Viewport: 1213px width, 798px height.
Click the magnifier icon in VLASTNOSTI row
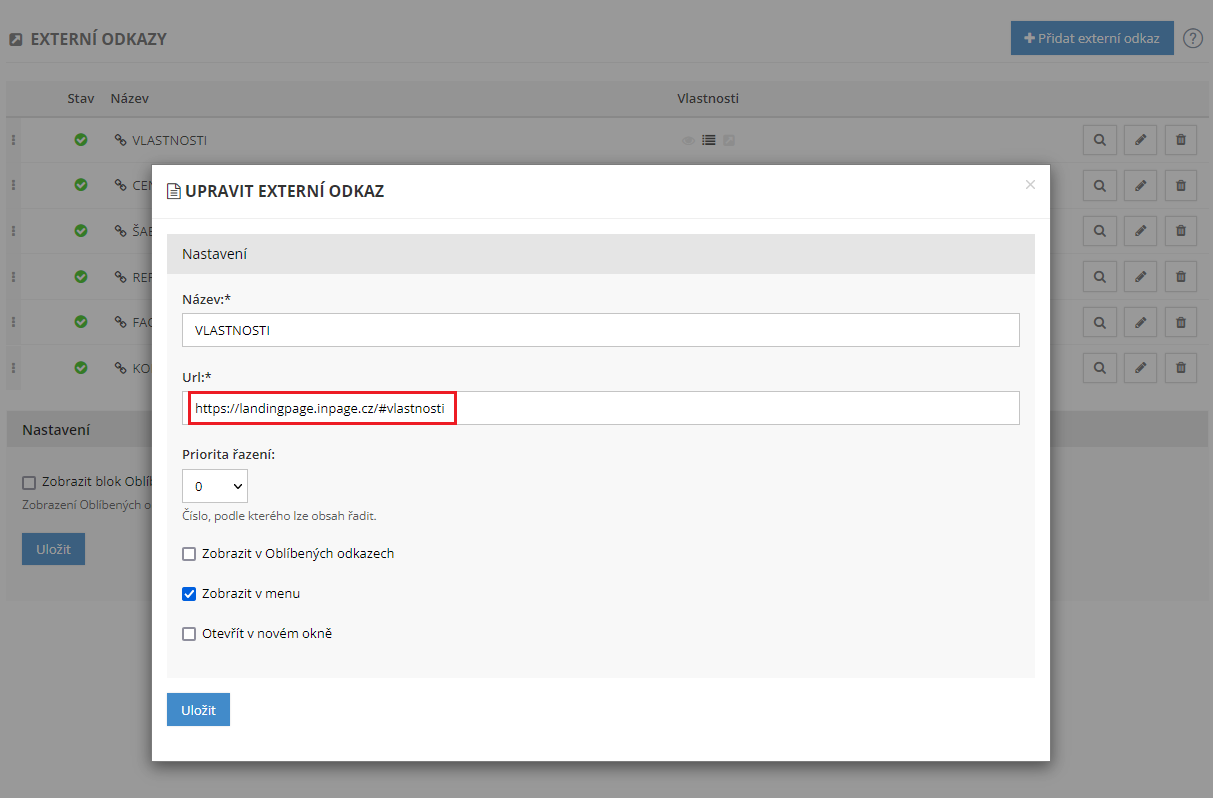[1099, 140]
